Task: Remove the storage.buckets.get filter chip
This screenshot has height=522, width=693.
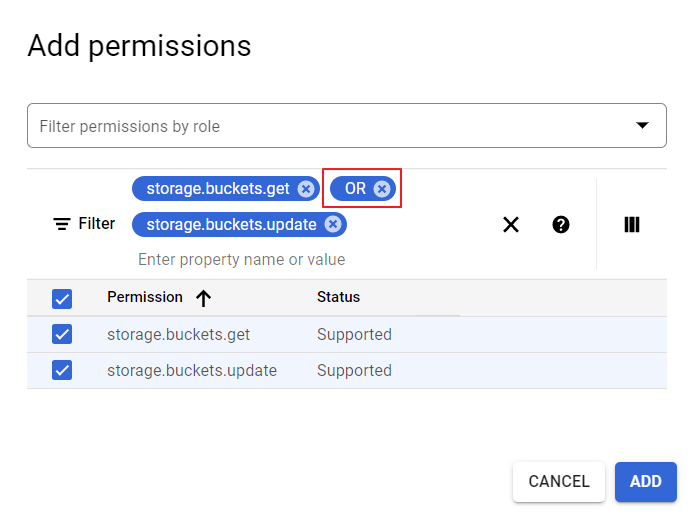Action: [306, 189]
